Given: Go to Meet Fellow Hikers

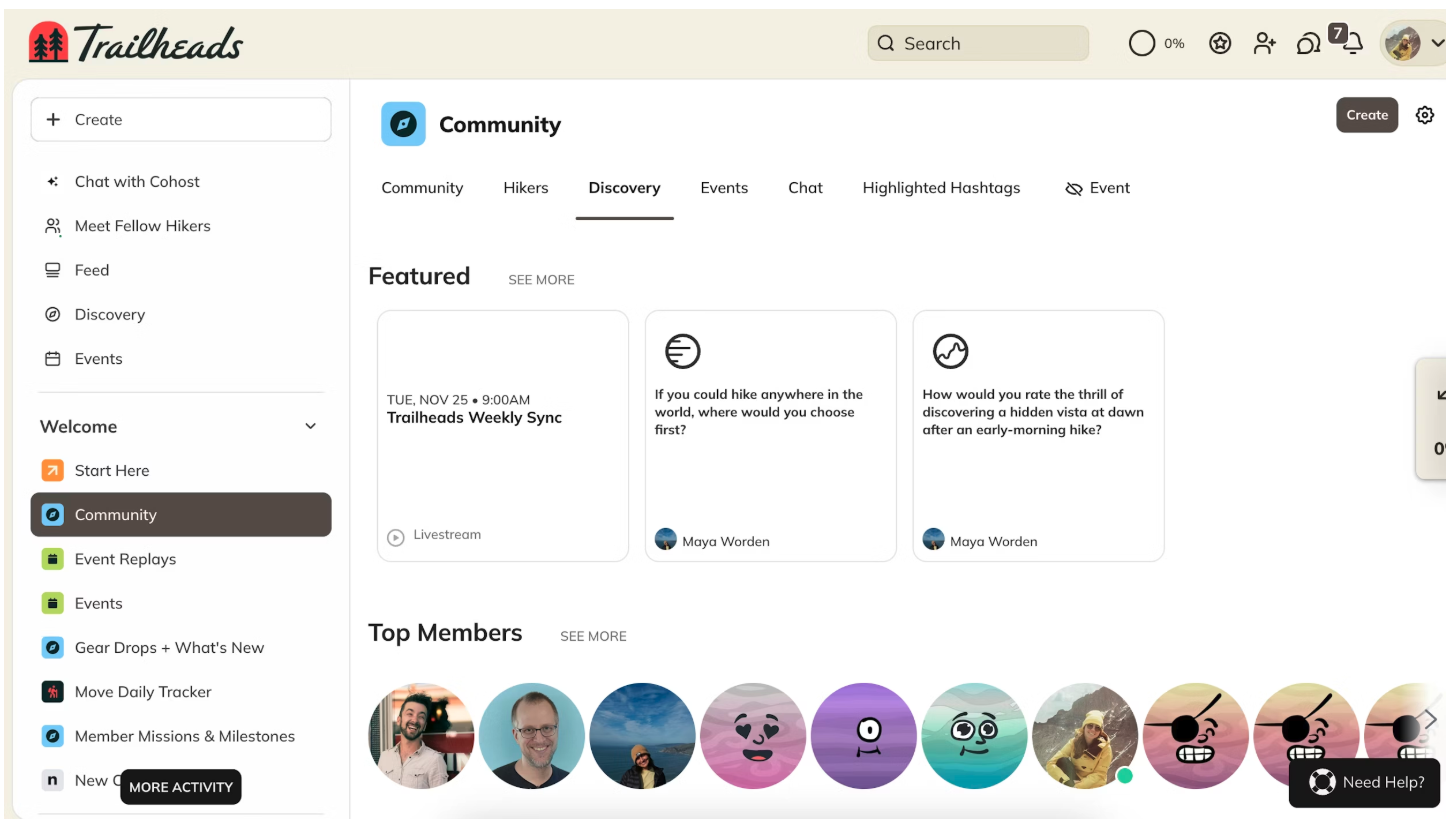Looking at the screenshot, I should click(x=181, y=226).
